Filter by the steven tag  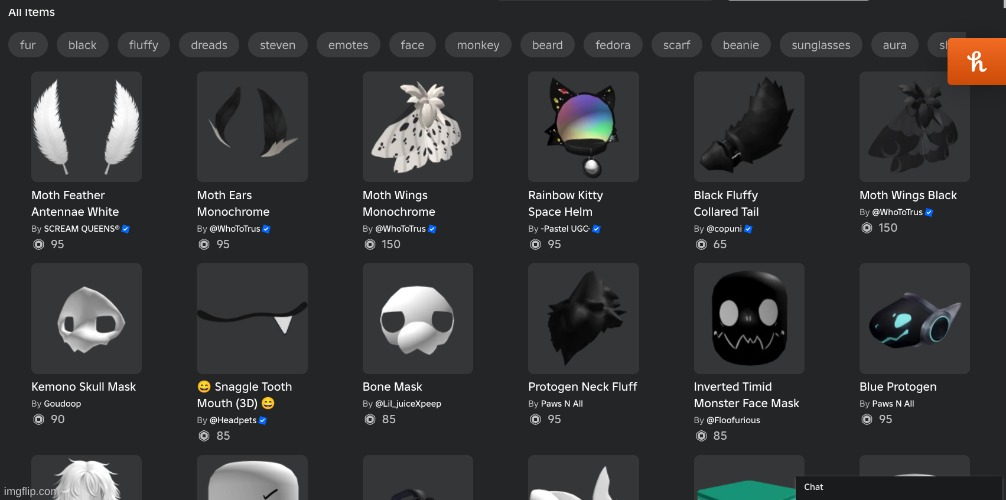(x=278, y=45)
